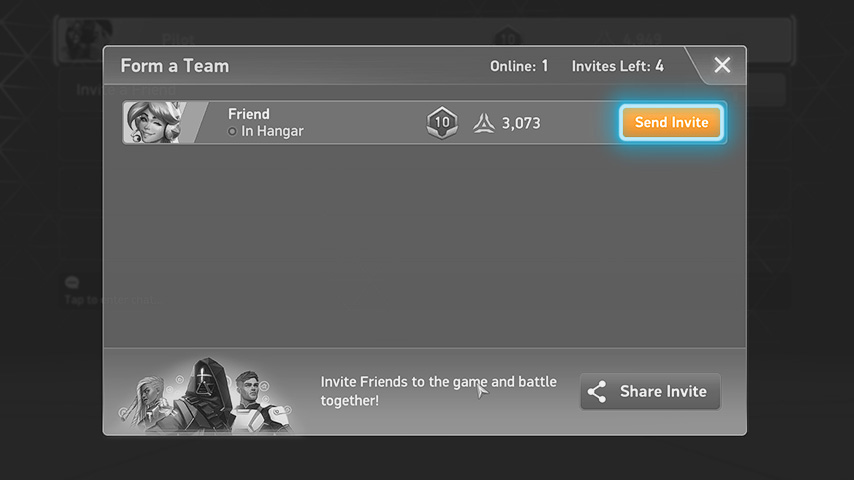
Task: Click the Form a Team title
Action: coord(175,66)
